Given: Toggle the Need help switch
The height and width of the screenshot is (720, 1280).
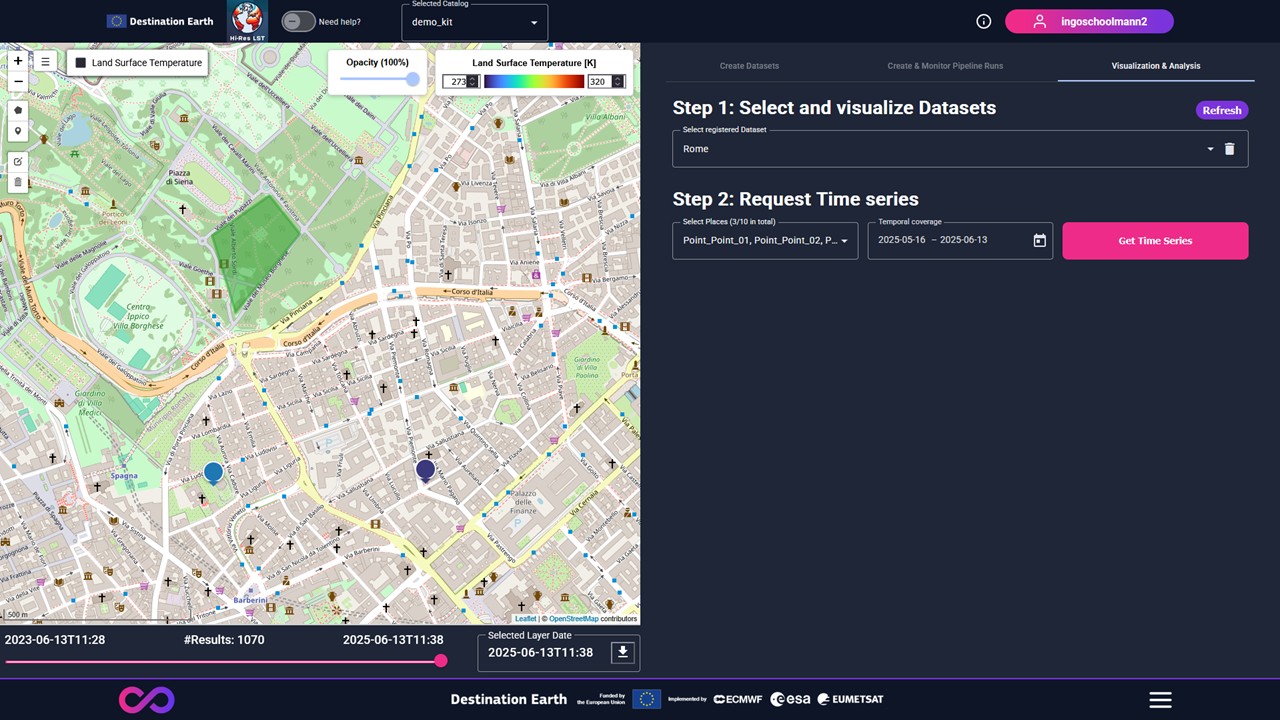Looking at the screenshot, I should (297, 21).
